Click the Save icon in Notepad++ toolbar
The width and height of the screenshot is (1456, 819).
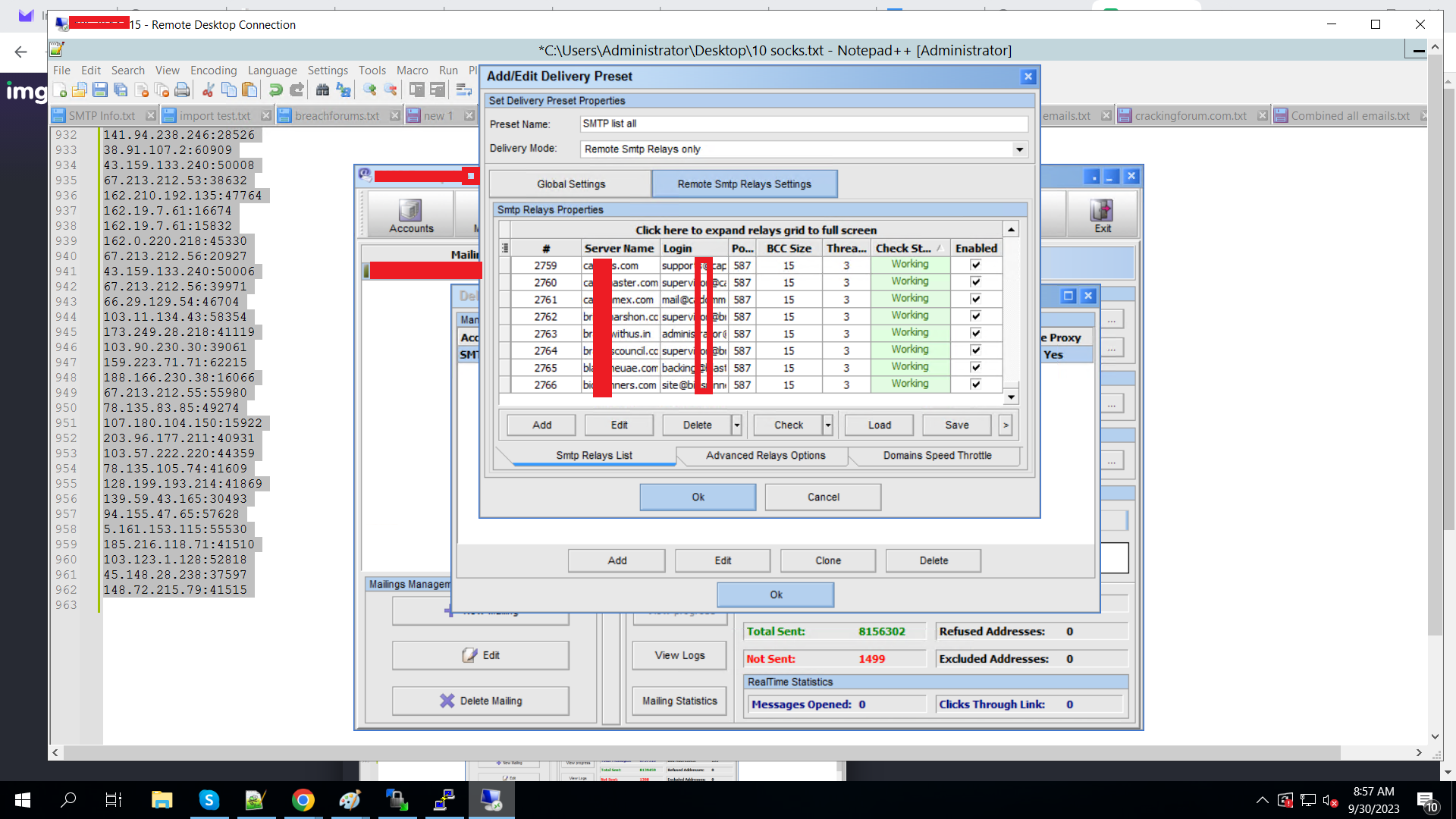100,90
